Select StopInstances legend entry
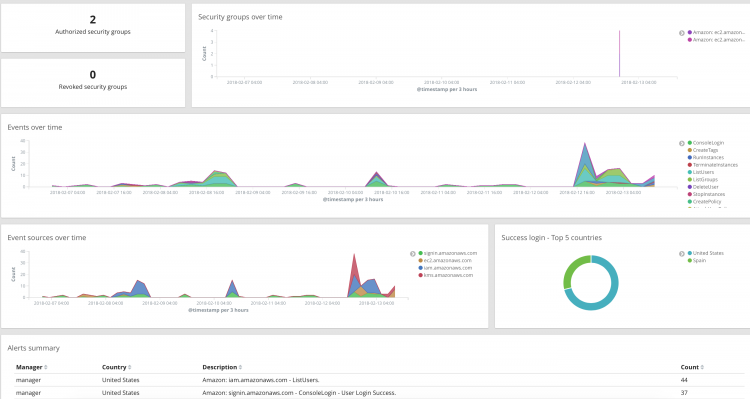750x399 pixels. coord(706,194)
